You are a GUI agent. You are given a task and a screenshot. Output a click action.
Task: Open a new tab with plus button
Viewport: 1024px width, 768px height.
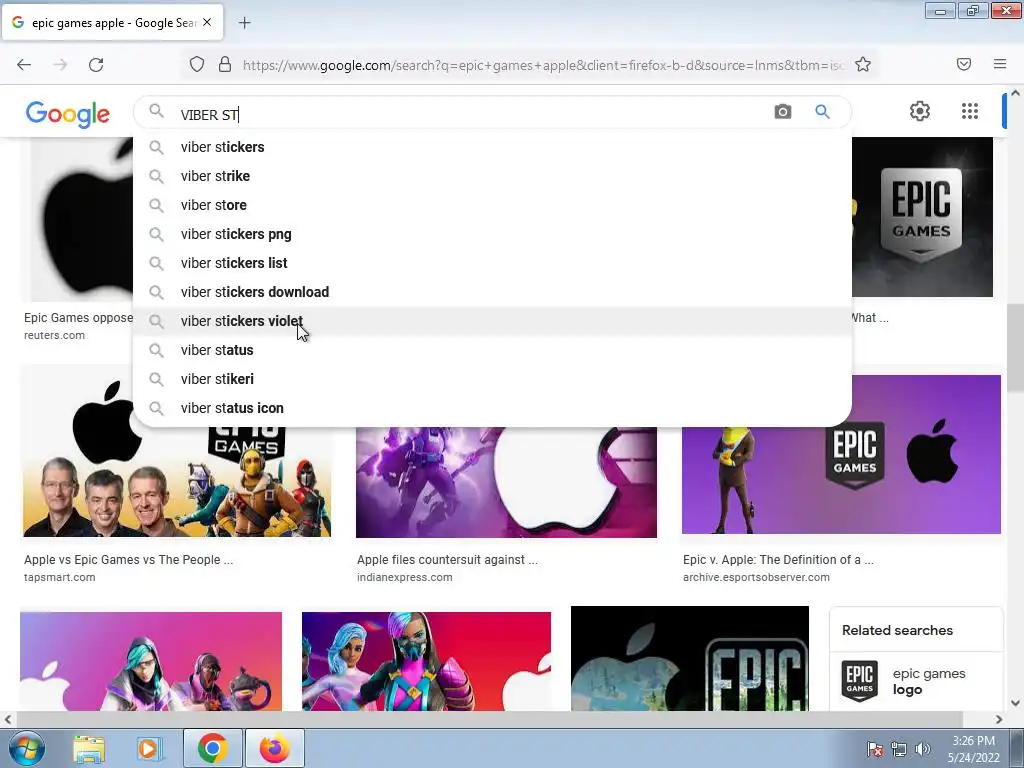(244, 23)
